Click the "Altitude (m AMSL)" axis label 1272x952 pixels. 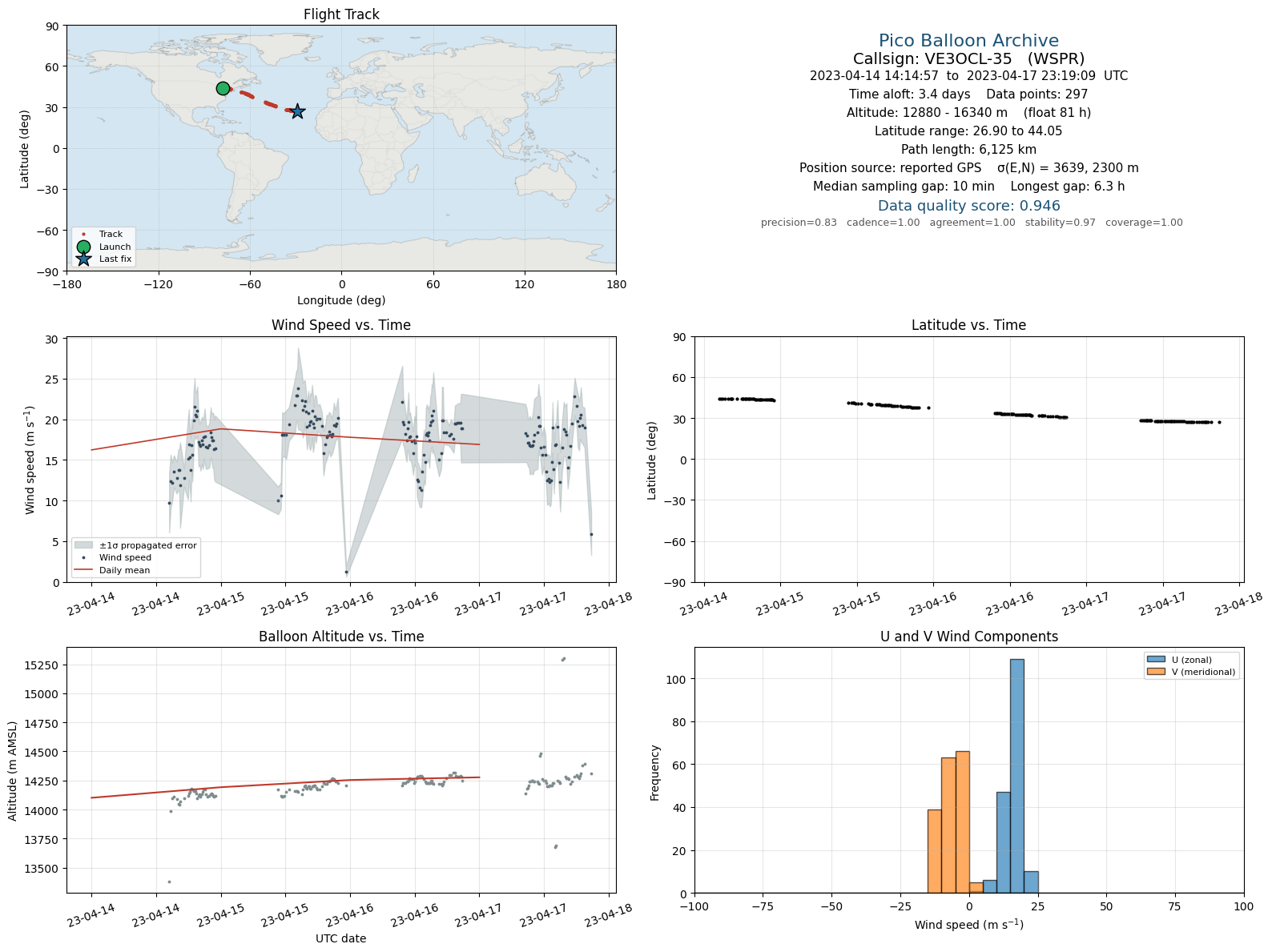(13, 770)
